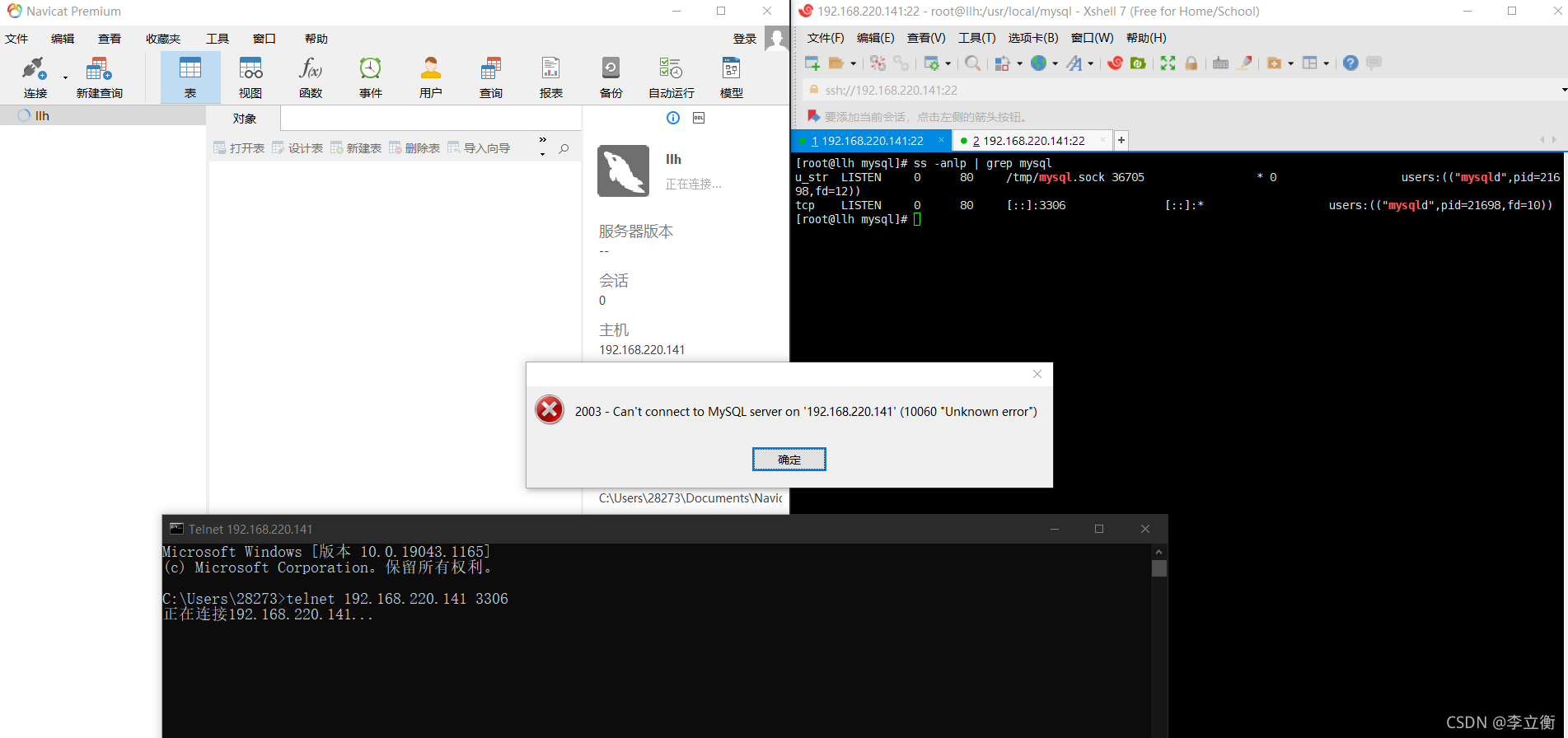1568x738 pixels.
Task: Open Navicat 编辑 menu
Action: click(x=63, y=39)
